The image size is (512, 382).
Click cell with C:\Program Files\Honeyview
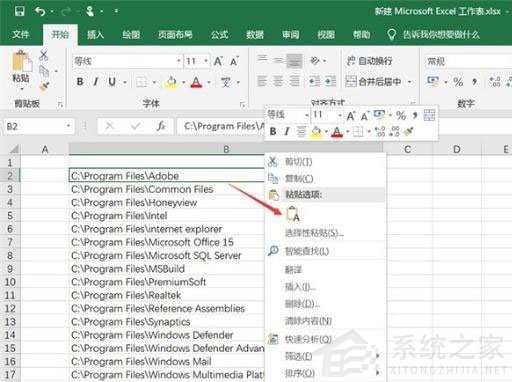click(167, 203)
